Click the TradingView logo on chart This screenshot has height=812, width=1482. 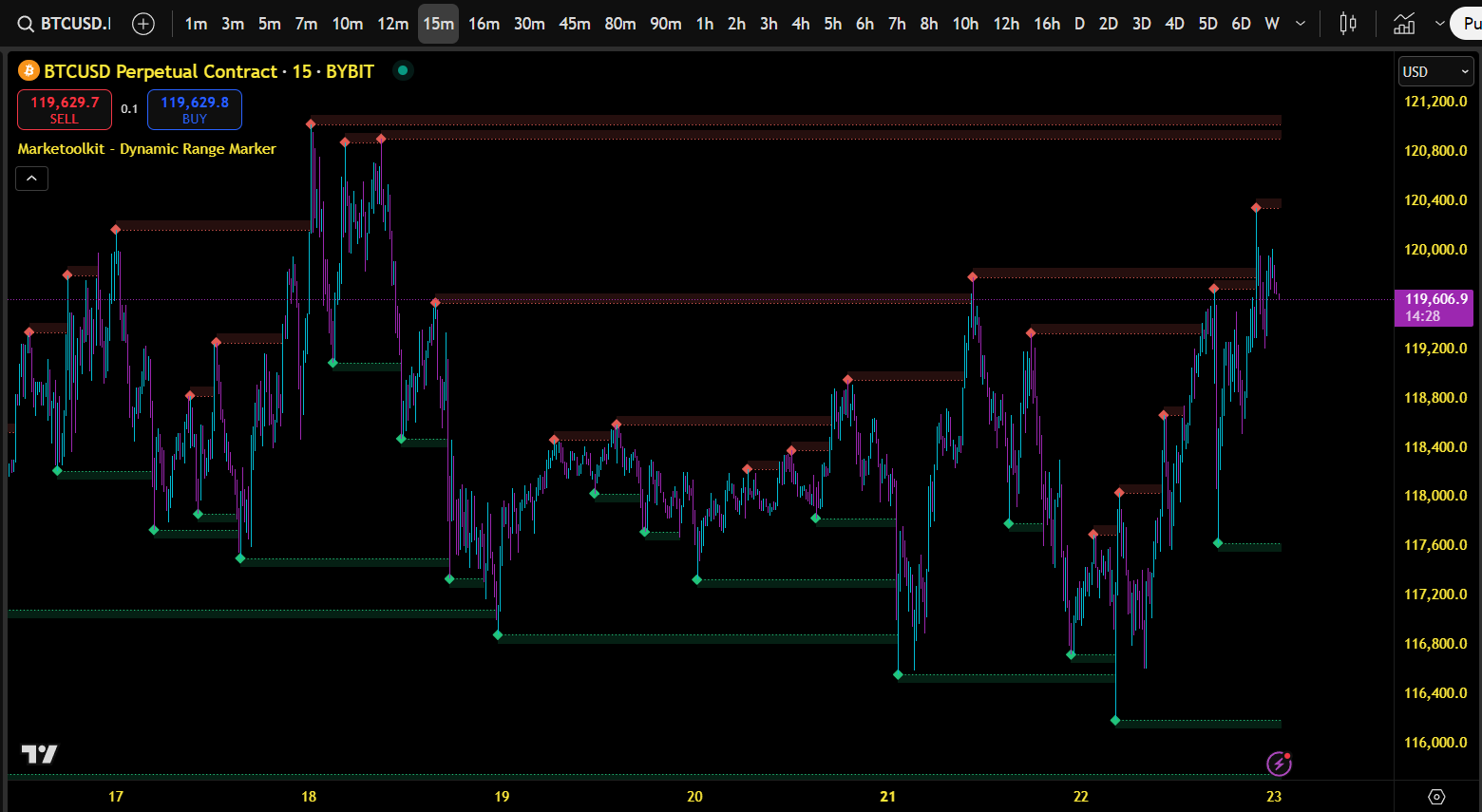pyautogui.click(x=40, y=754)
